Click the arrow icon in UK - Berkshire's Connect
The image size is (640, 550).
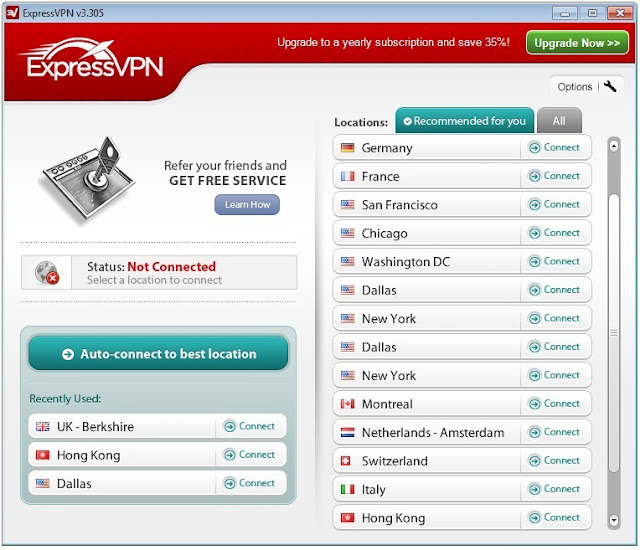click(x=230, y=426)
